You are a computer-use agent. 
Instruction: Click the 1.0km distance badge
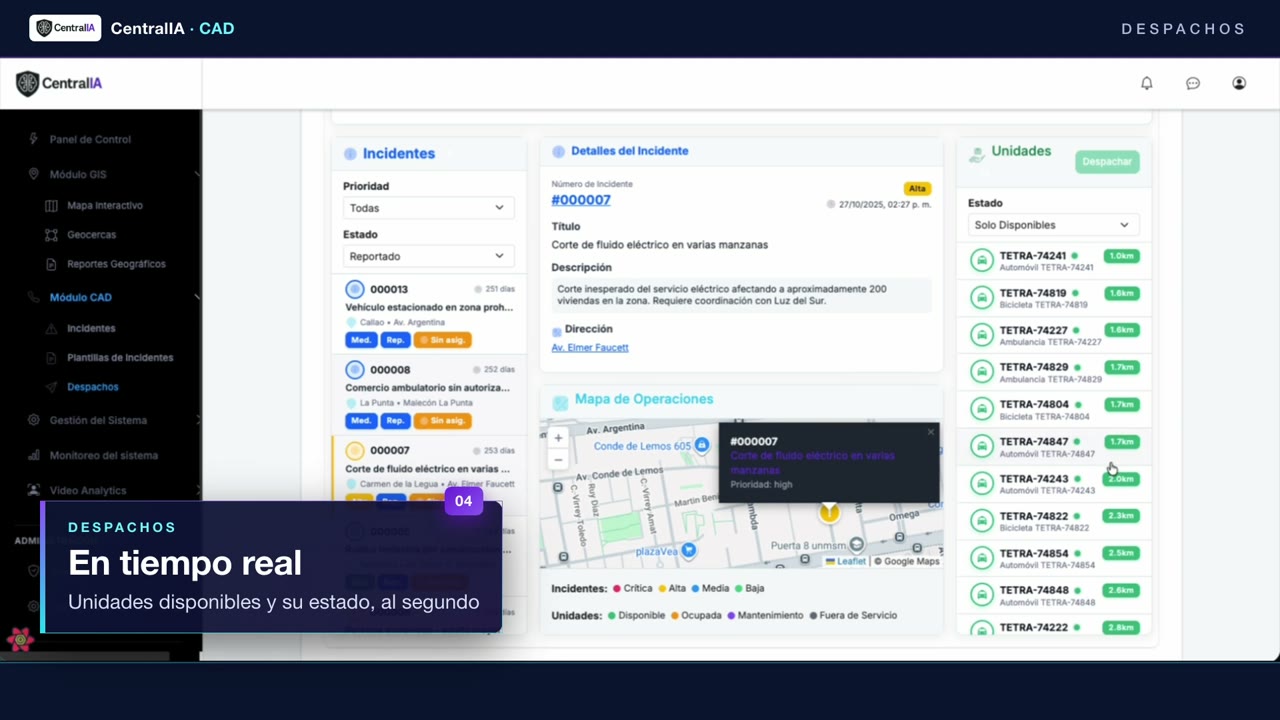(x=1122, y=256)
